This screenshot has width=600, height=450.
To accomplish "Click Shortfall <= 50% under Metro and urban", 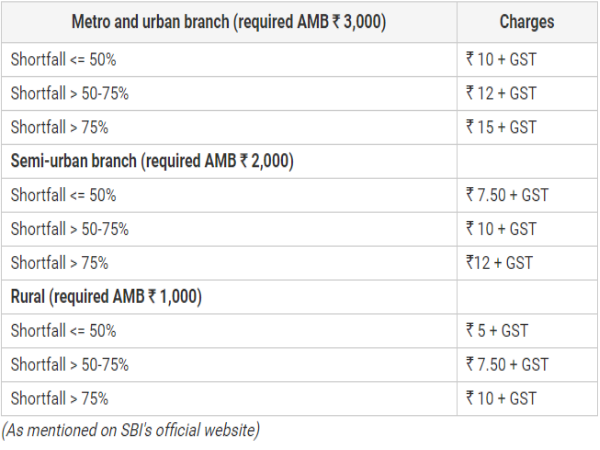I will click(x=64, y=59).
